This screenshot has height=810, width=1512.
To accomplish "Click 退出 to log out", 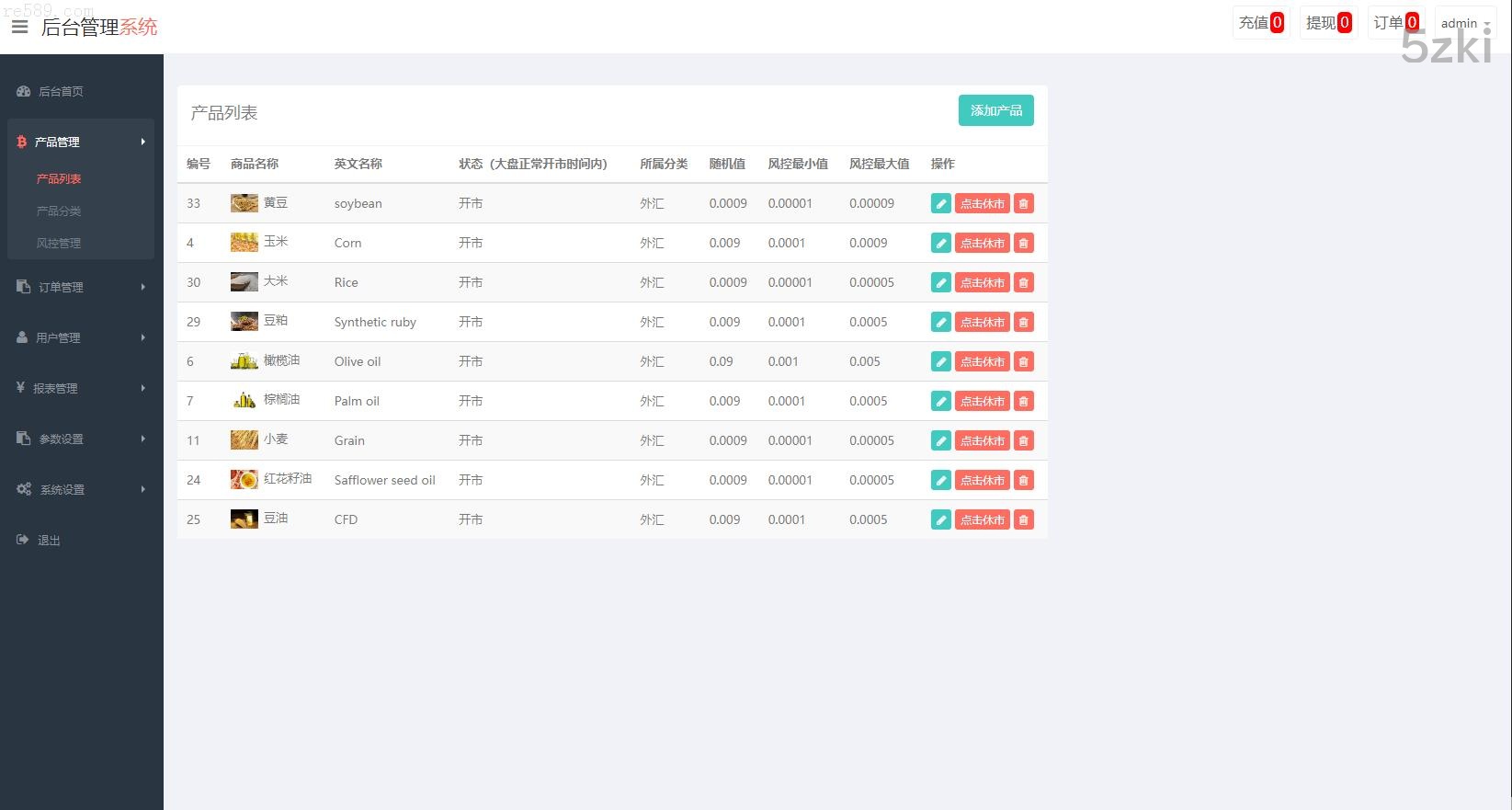I will coord(48,540).
